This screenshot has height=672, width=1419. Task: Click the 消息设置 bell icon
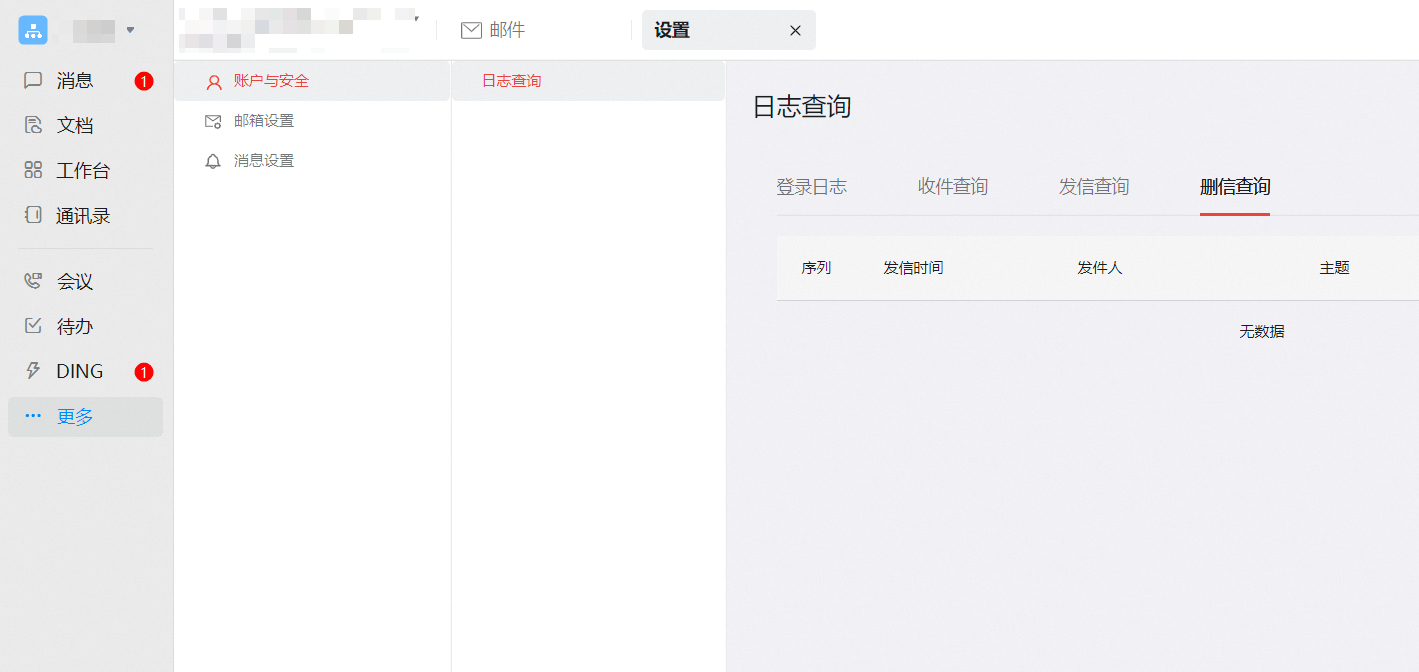point(213,161)
